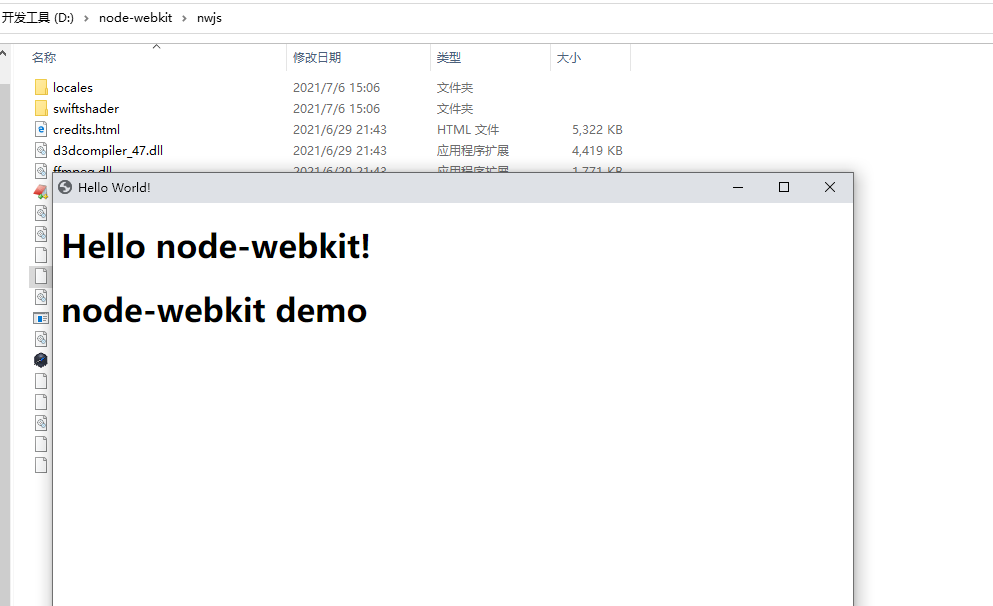Screen dimensions: 993x606
Task: Click 开发工具 (D:) in the address bar
Action: pos(40,17)
